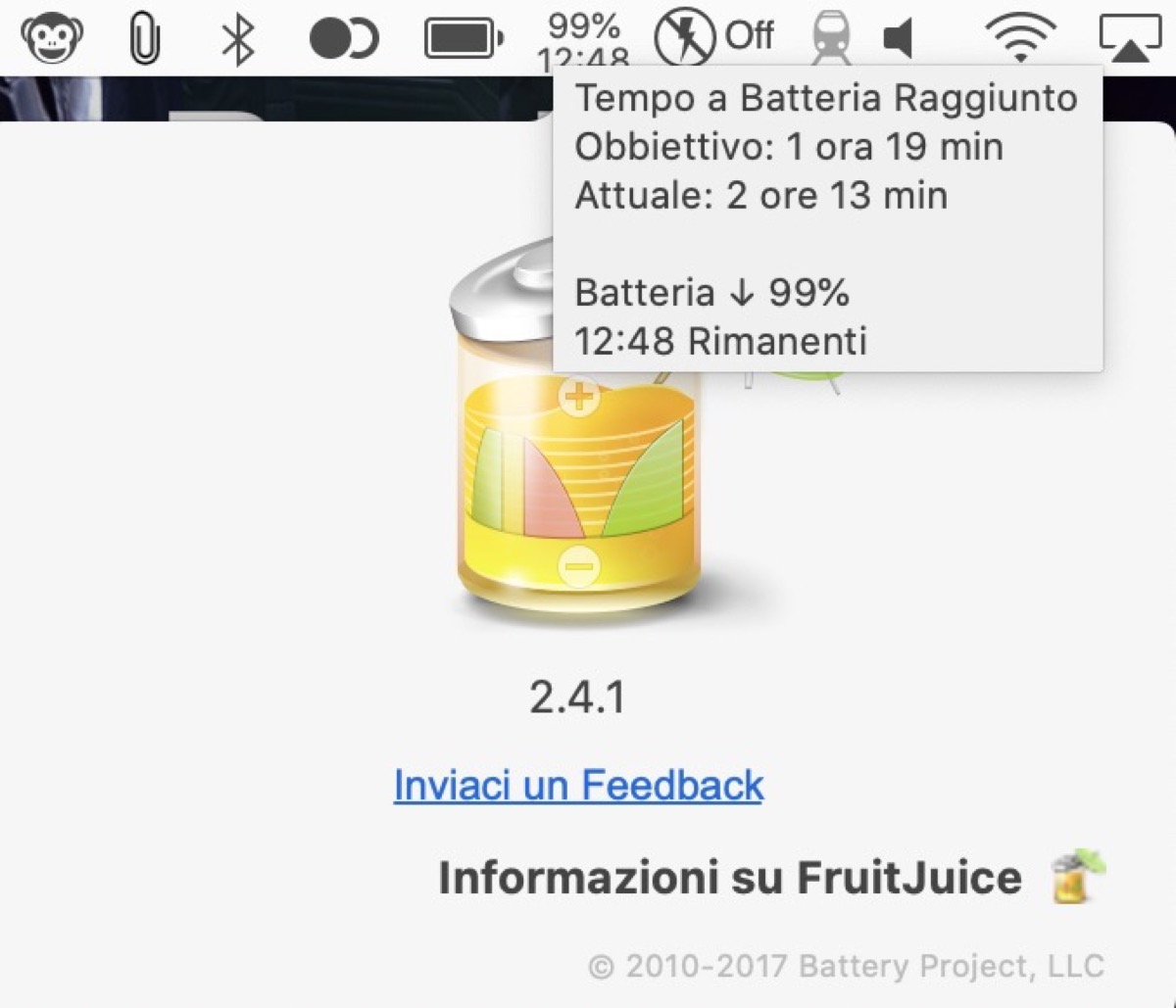The height and width of the screenshot is (1008, 1176).
Task: Click 'Tempo a Batteria Raggiunto' in the tooltip
Action: click(x=826, y=98)
